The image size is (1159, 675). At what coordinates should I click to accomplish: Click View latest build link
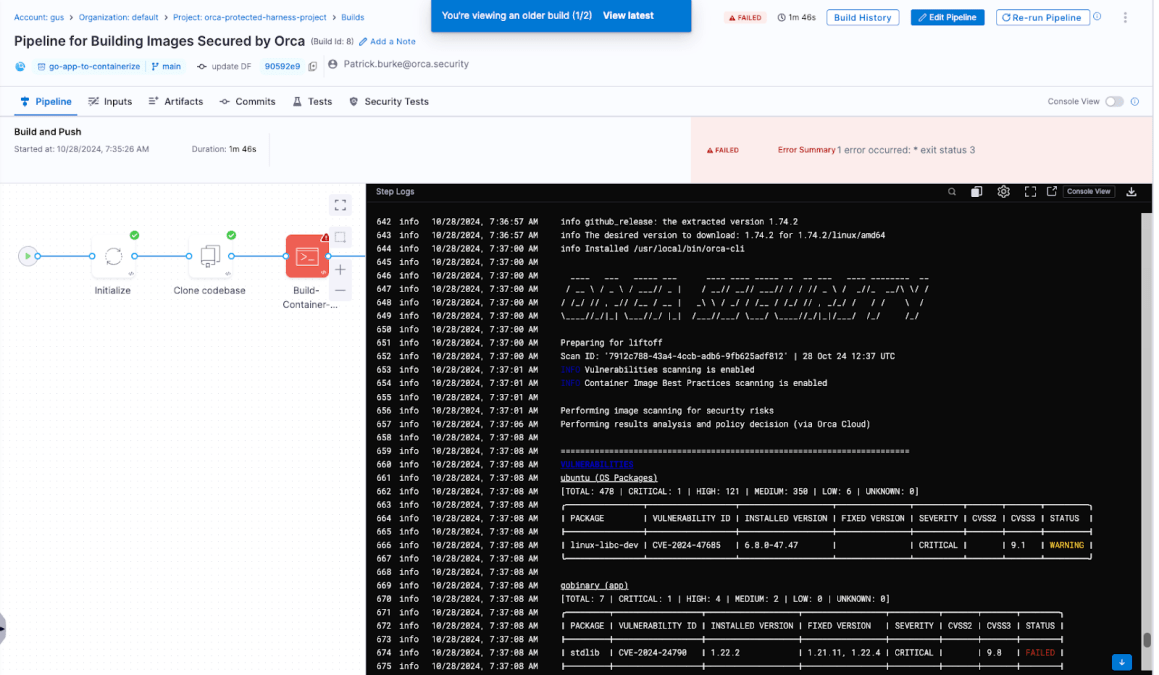pyautogui.click(x=628, y=16)
